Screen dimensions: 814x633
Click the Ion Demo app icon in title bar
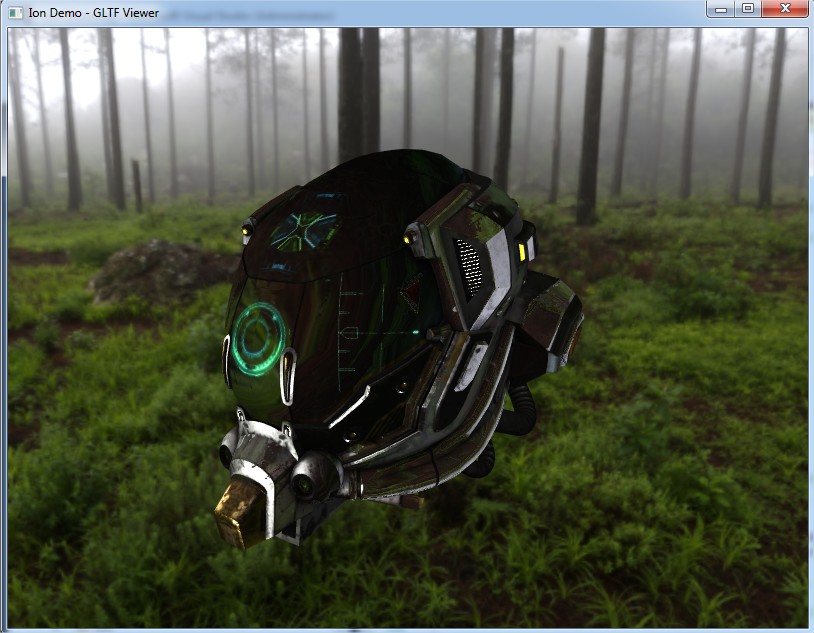click(x=16, y=12)
